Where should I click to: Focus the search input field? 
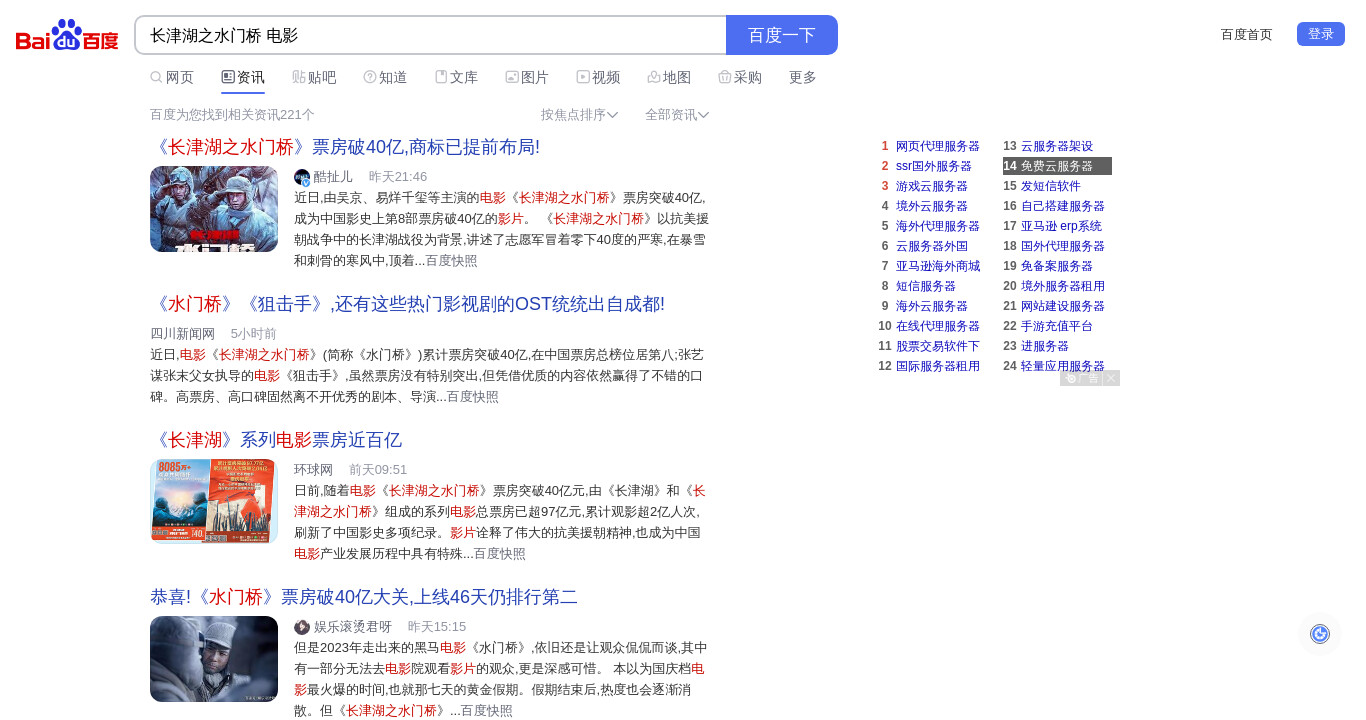[x=430, y=35]
